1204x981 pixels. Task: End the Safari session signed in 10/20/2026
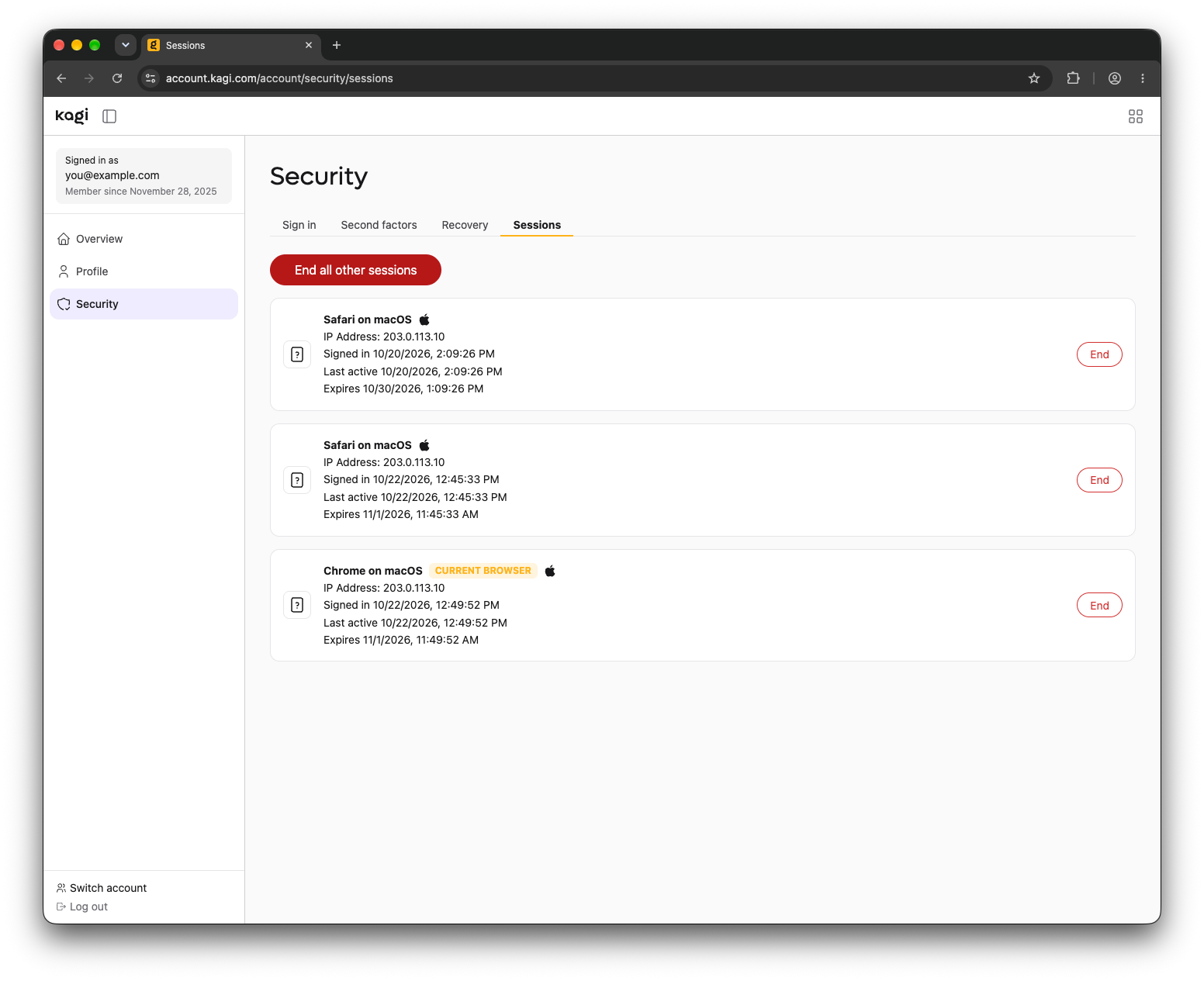coord(1099,354)
